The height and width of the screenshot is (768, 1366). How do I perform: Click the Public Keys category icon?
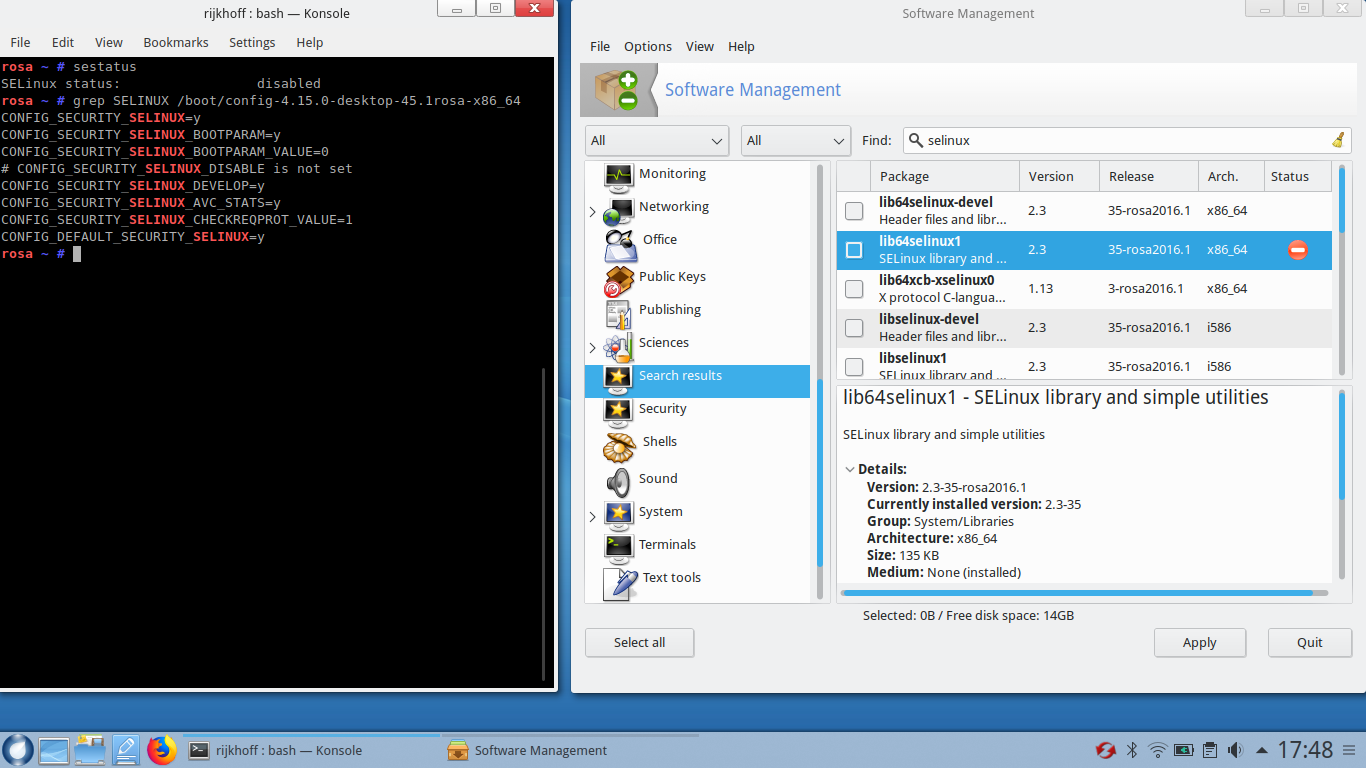[619, 279]
